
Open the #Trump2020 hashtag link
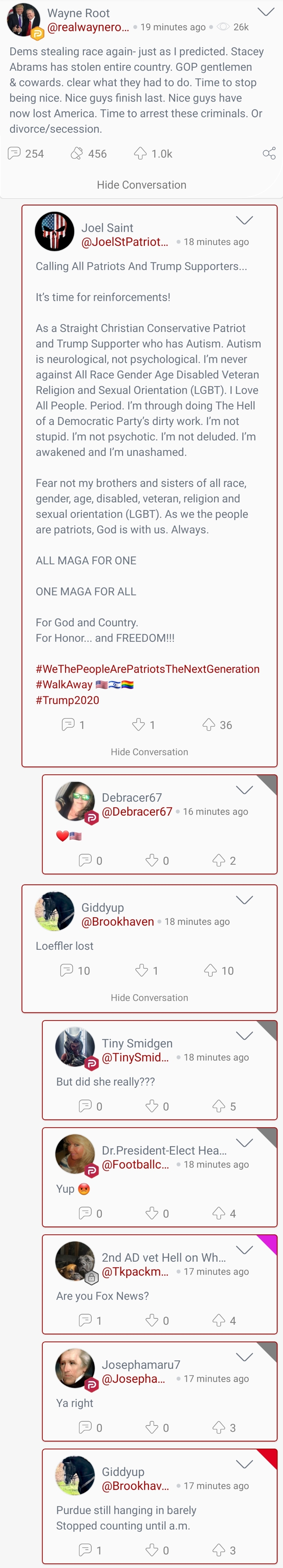point(67,700)
